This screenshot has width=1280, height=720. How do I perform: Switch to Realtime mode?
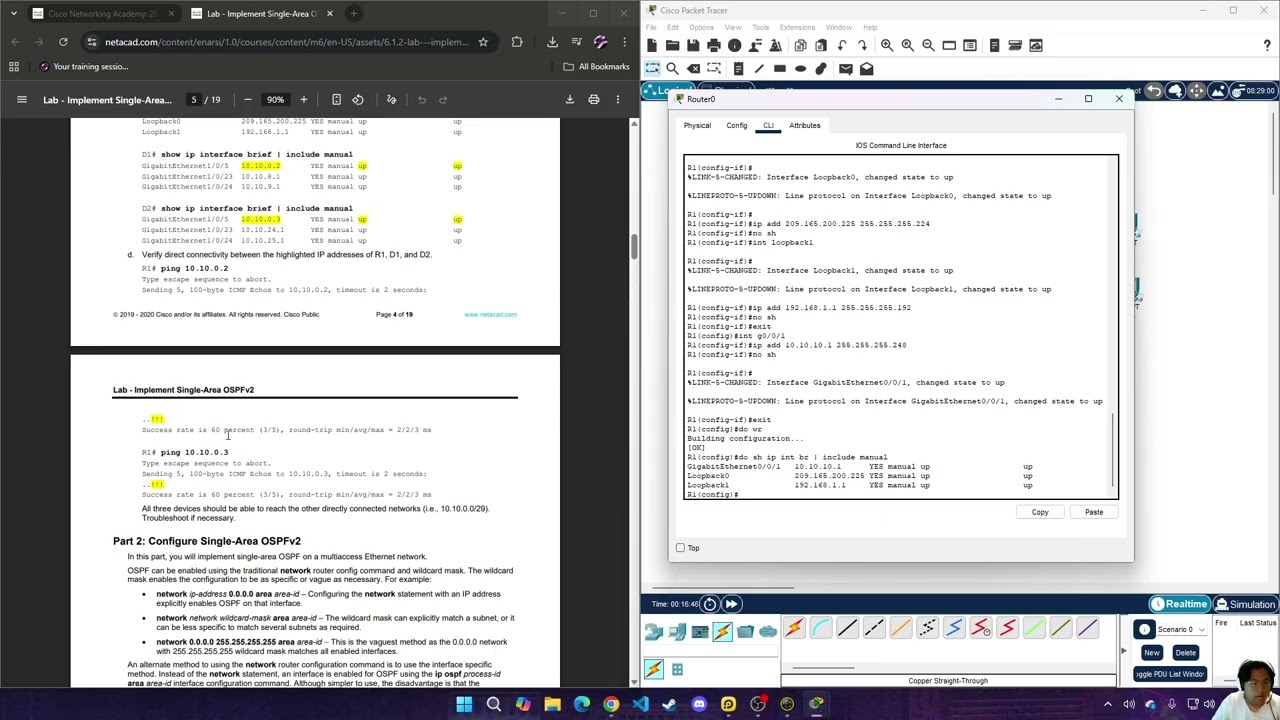coord(1179,604)
